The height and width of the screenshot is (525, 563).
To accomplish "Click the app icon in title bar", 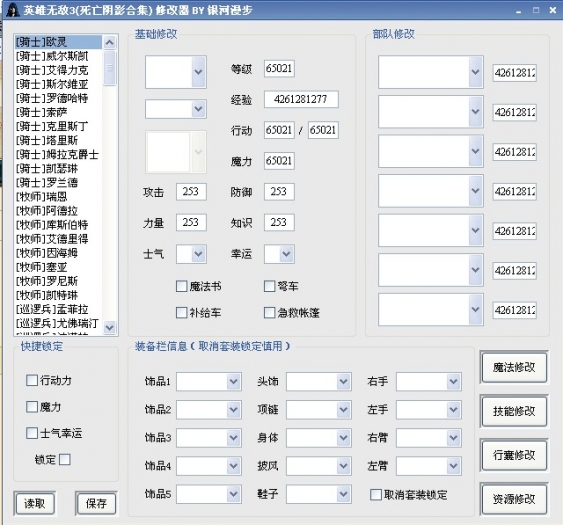I will 13,10.
